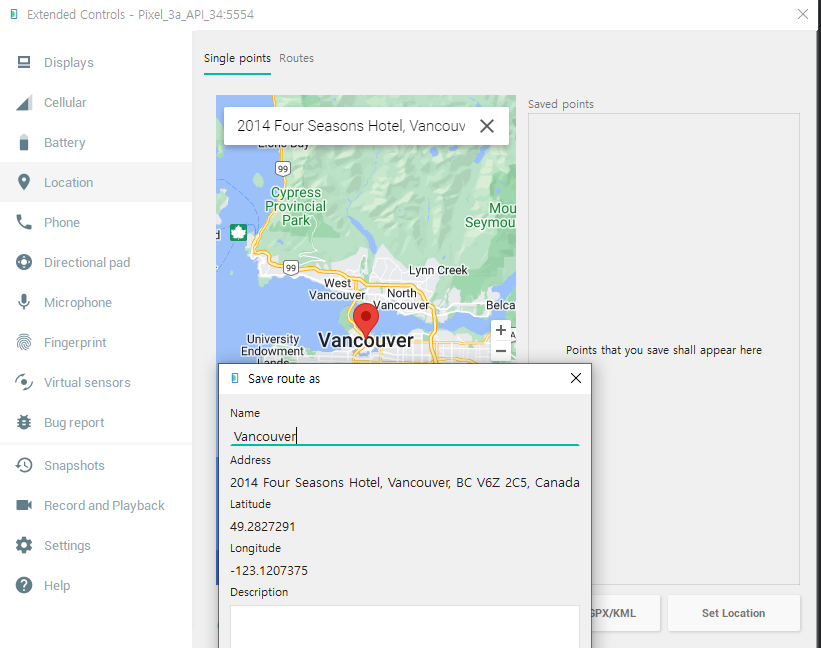This screenshot has width=821, height=648.
Task: Open Settings in the sidebar
Action: (96, 545)
